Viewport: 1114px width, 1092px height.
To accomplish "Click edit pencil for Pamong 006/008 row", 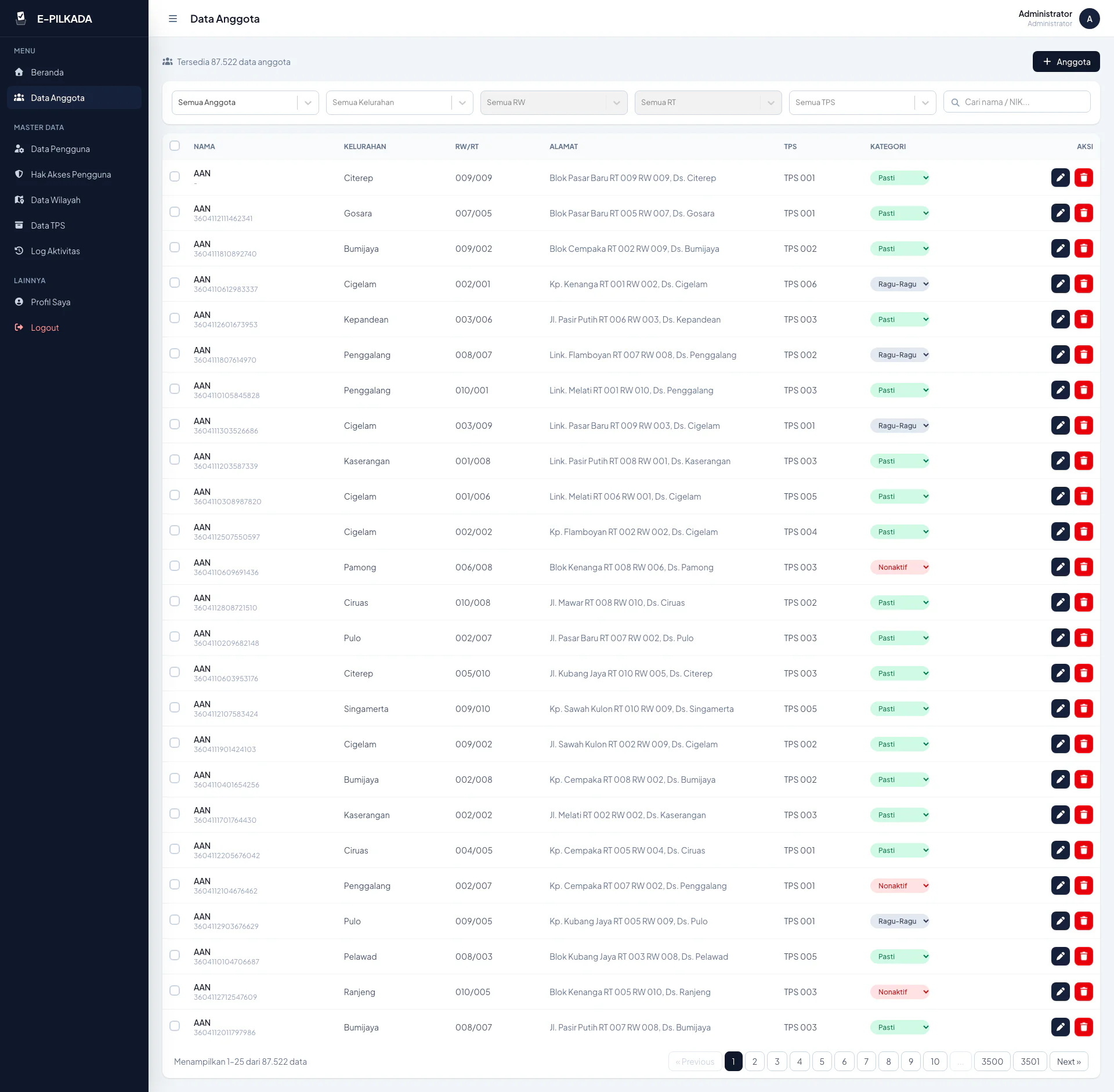I will (x=1060, y=567).
